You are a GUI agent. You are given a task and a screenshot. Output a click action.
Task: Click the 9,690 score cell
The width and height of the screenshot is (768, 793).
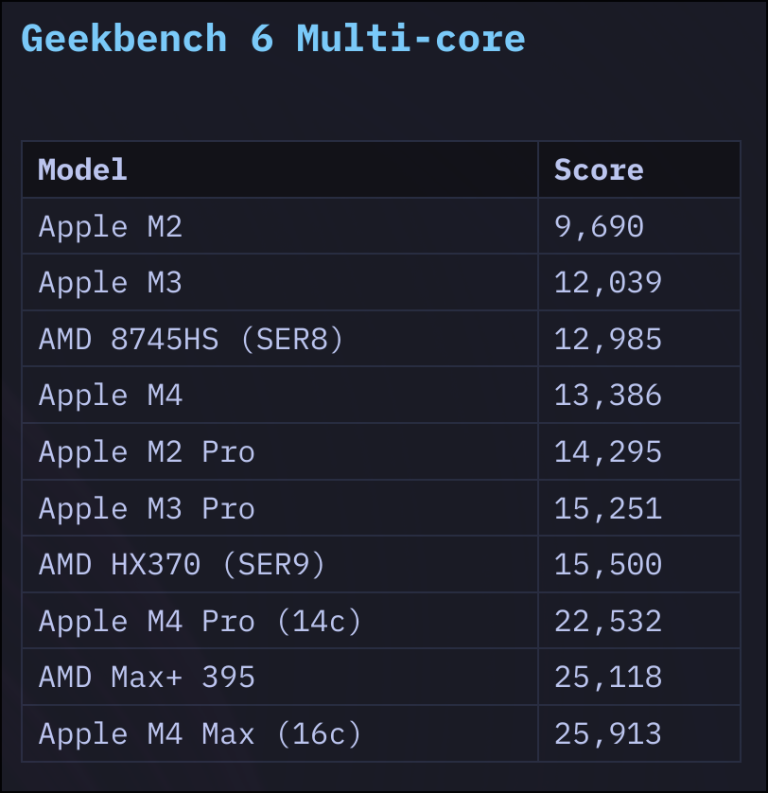(x=598, y=226)
